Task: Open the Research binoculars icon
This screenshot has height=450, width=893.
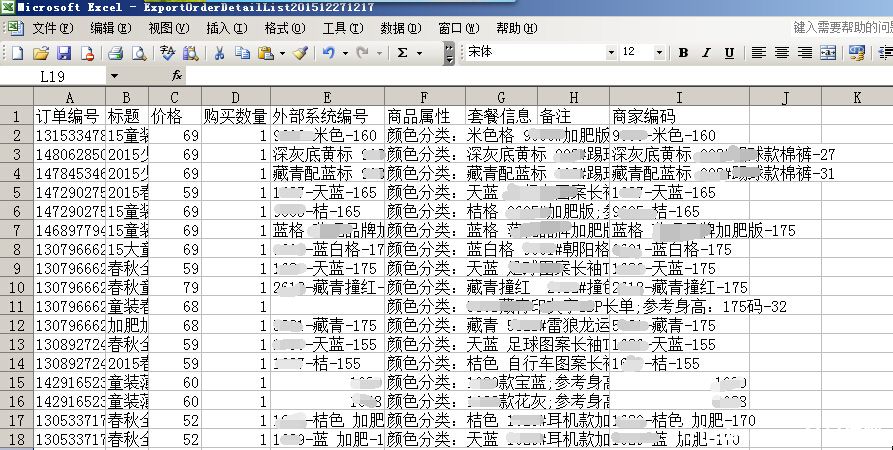Action: click(190, 53)
